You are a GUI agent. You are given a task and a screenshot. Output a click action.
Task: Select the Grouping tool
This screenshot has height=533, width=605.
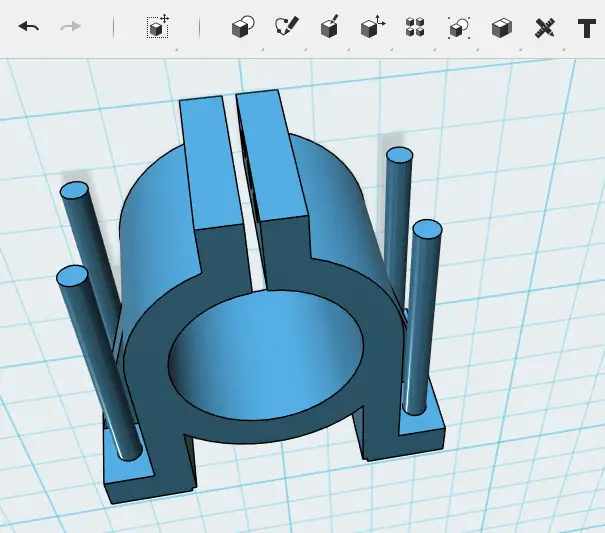(459, 28)
